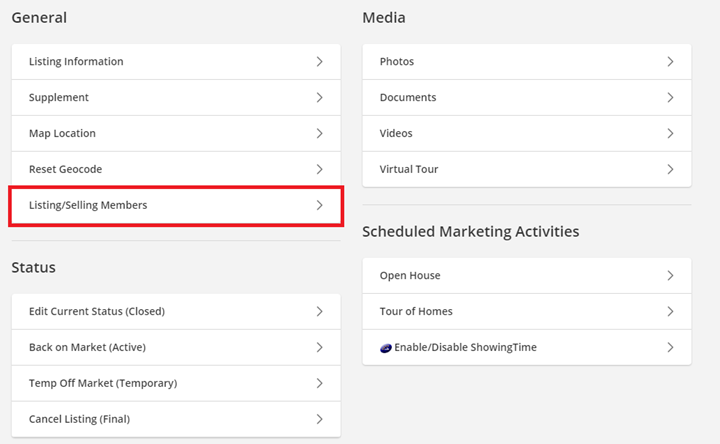Click the chevron on Cancel Listing row

[320, 419]
